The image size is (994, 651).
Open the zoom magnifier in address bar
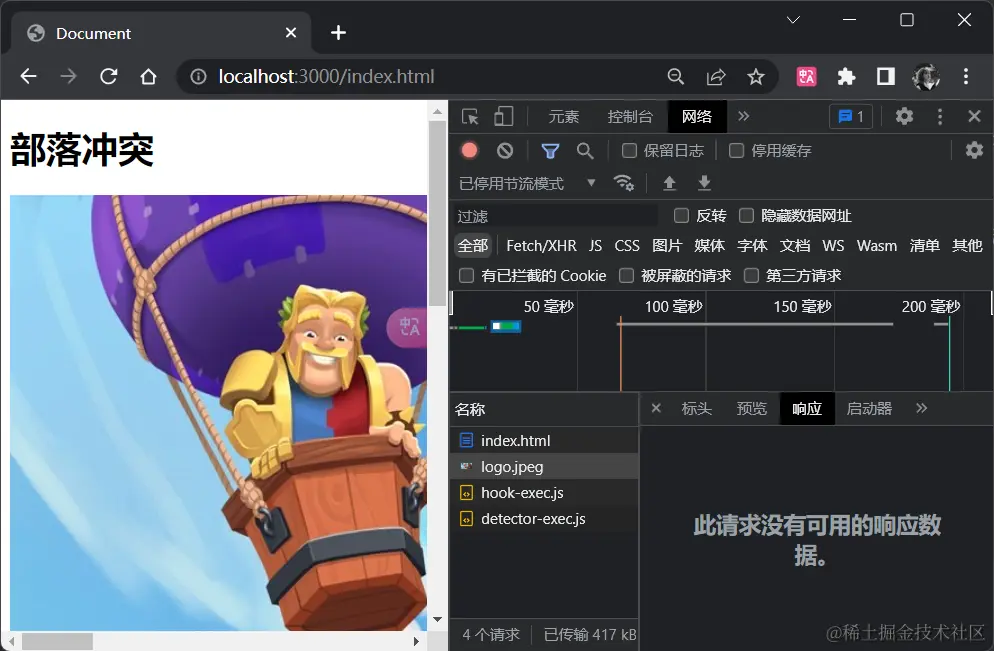coord(676,77)
